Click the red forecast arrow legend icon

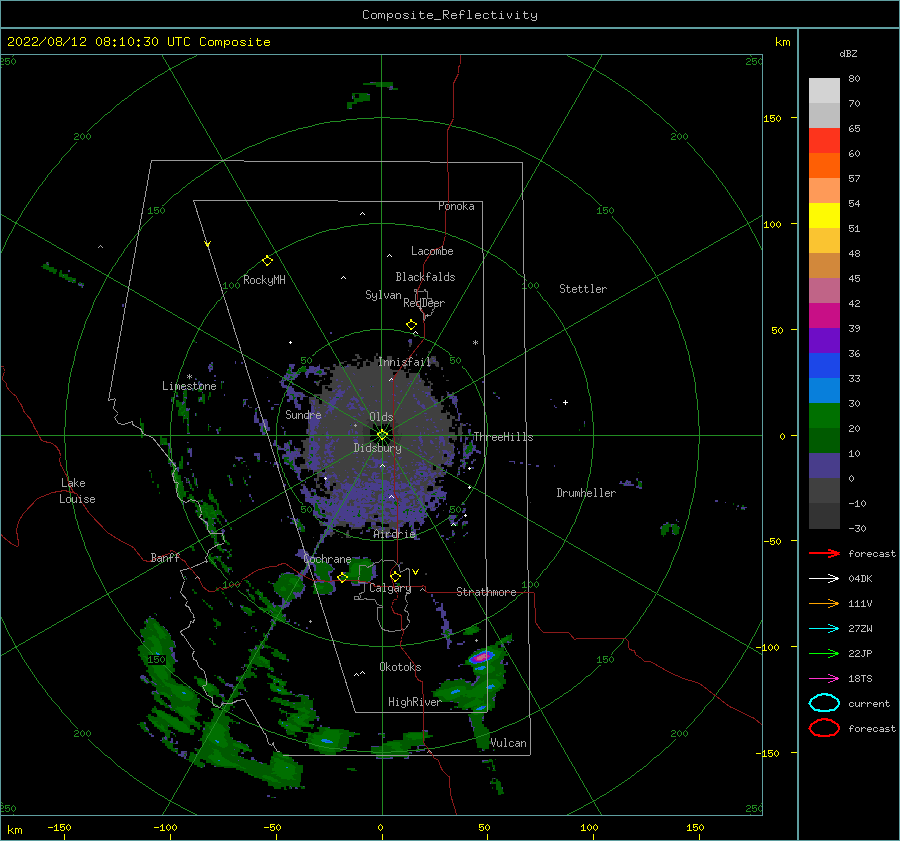[x=824, y=553]
